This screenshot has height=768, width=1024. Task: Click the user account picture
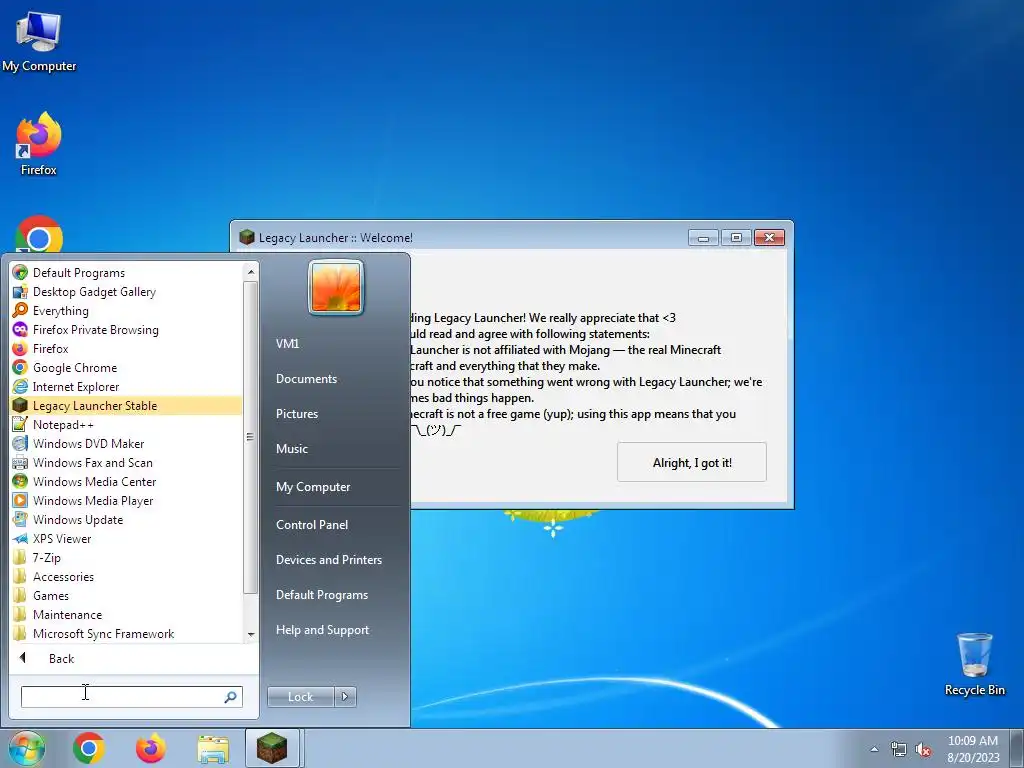tap(336, 287)
